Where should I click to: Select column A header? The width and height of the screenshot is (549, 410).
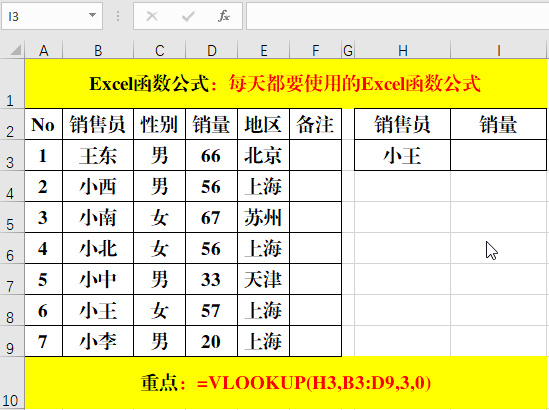click(43, 51)
